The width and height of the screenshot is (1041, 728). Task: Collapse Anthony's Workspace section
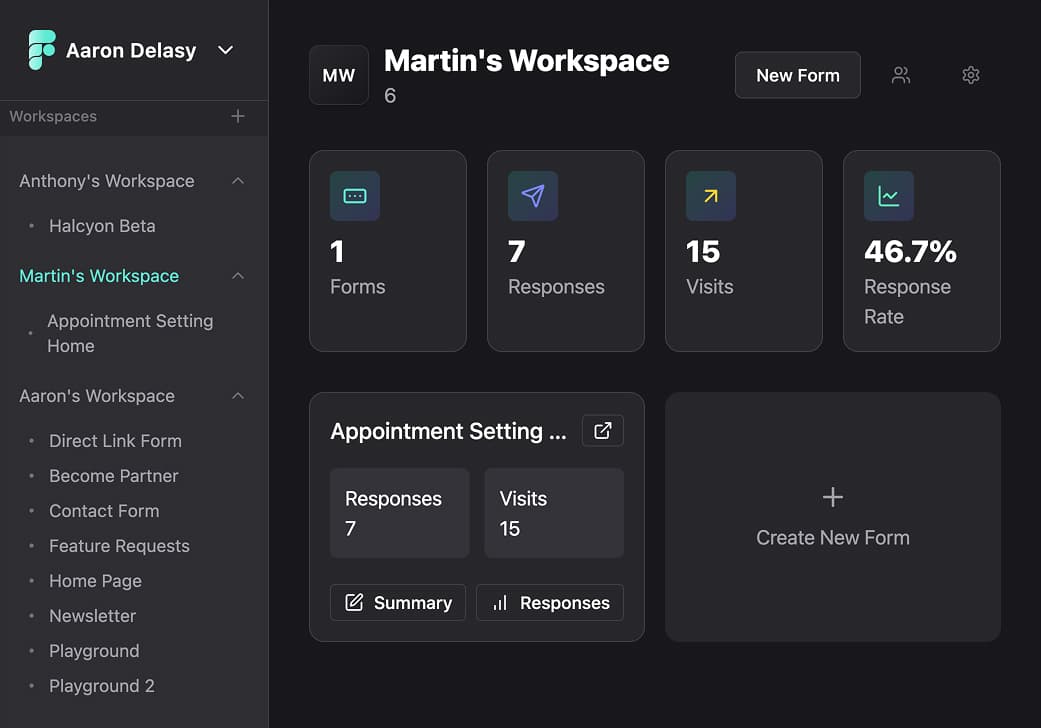pos(238,181)
